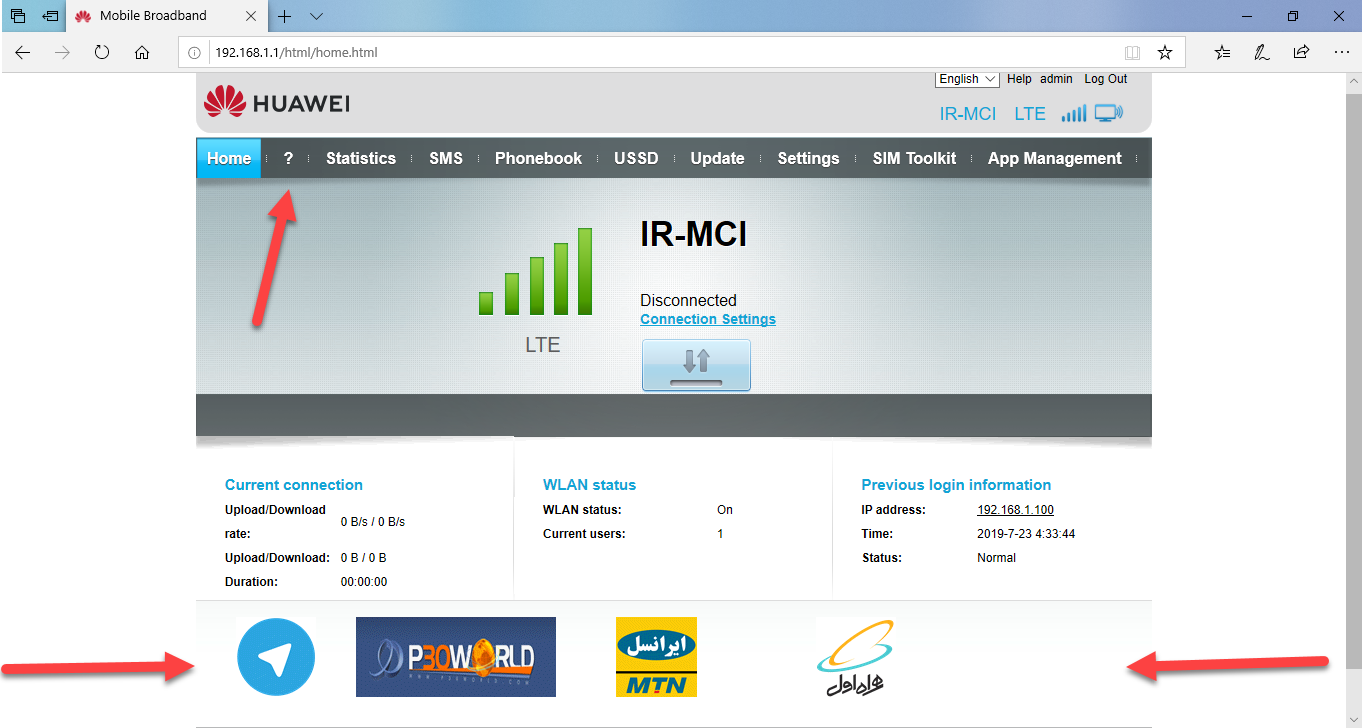This screenshot has width=1362, height=728.
Task: Open the P30World banner image
Action: [x=456, y=657]
